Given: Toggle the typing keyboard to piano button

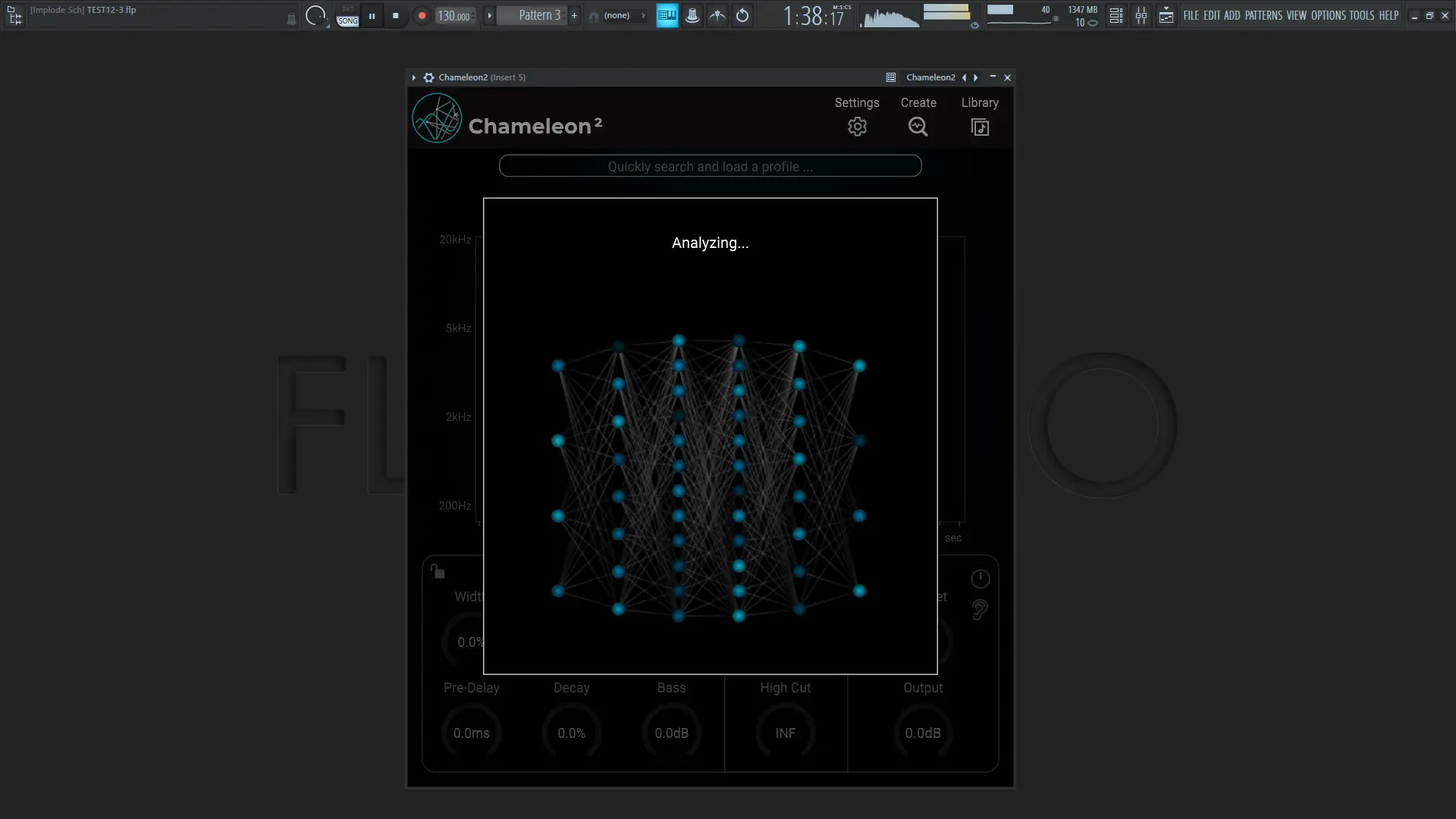Looking at the screenshot, I should [667, 15].
